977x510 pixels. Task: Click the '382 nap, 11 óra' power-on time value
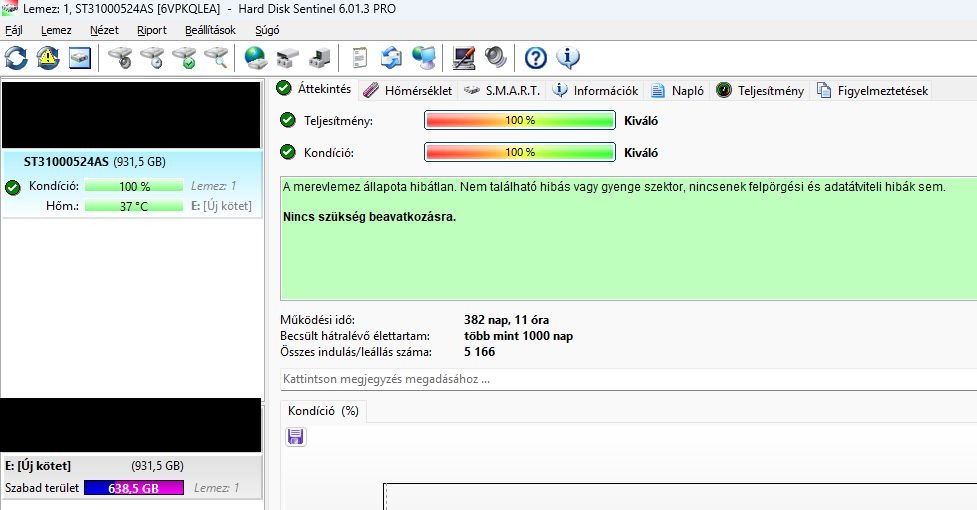[506, 320]
